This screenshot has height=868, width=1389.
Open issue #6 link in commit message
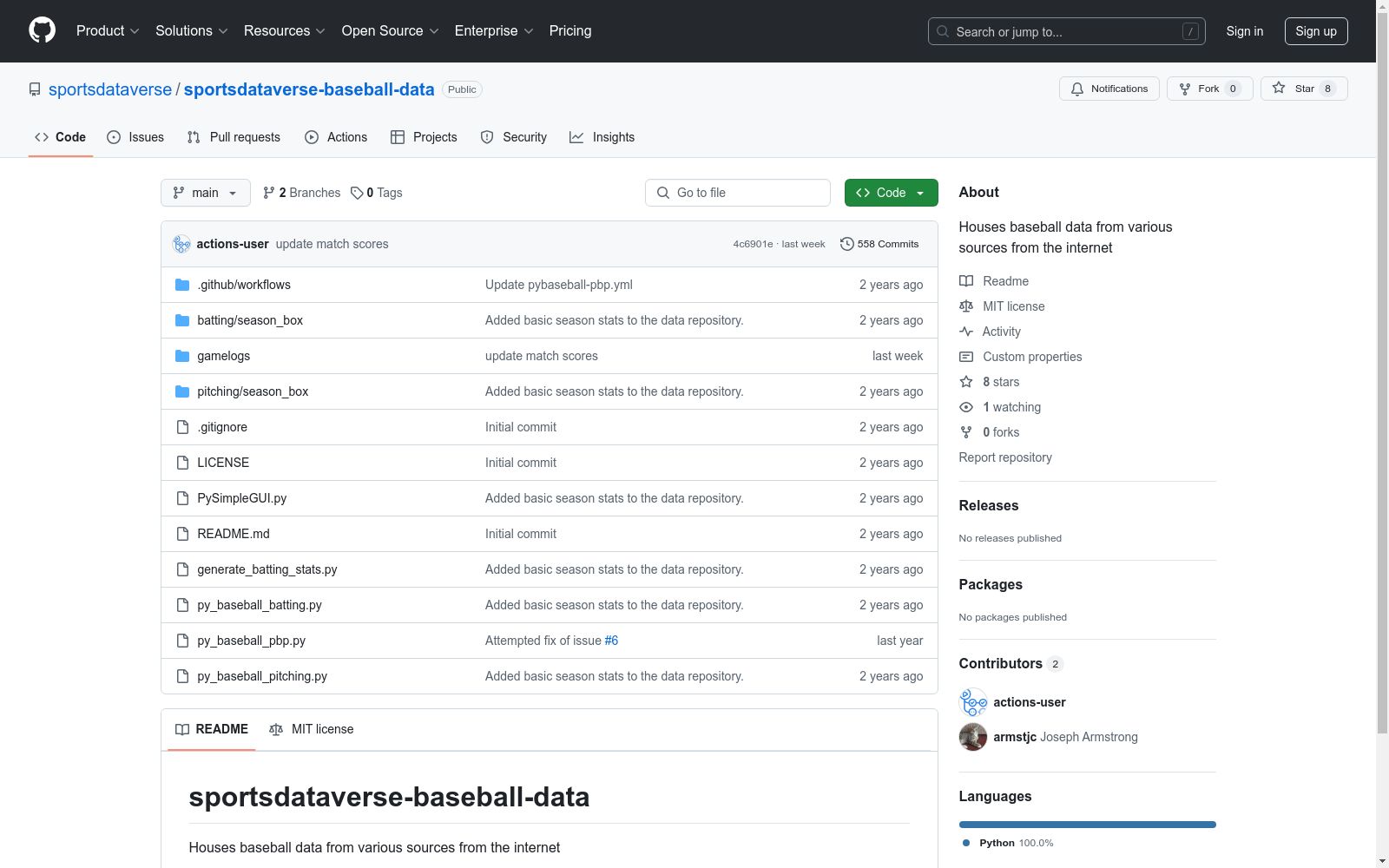[611, 641]
